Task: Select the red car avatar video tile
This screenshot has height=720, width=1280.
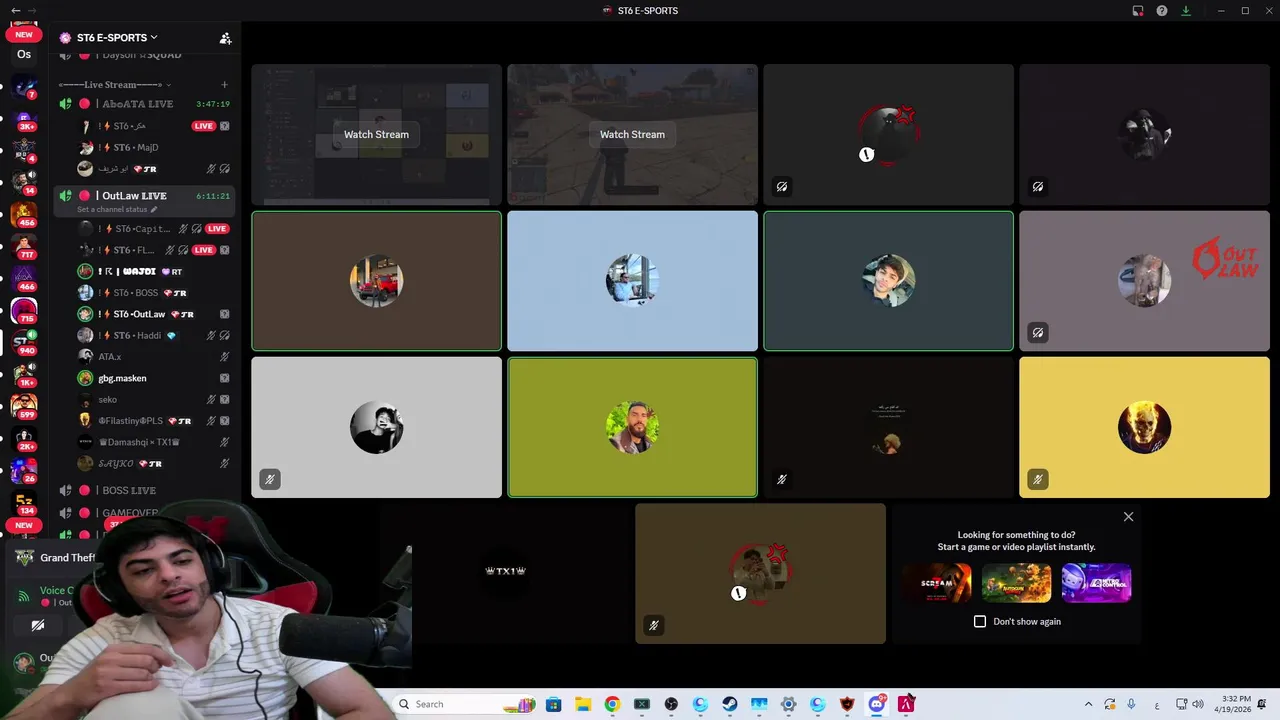Action: coord(376,281)
